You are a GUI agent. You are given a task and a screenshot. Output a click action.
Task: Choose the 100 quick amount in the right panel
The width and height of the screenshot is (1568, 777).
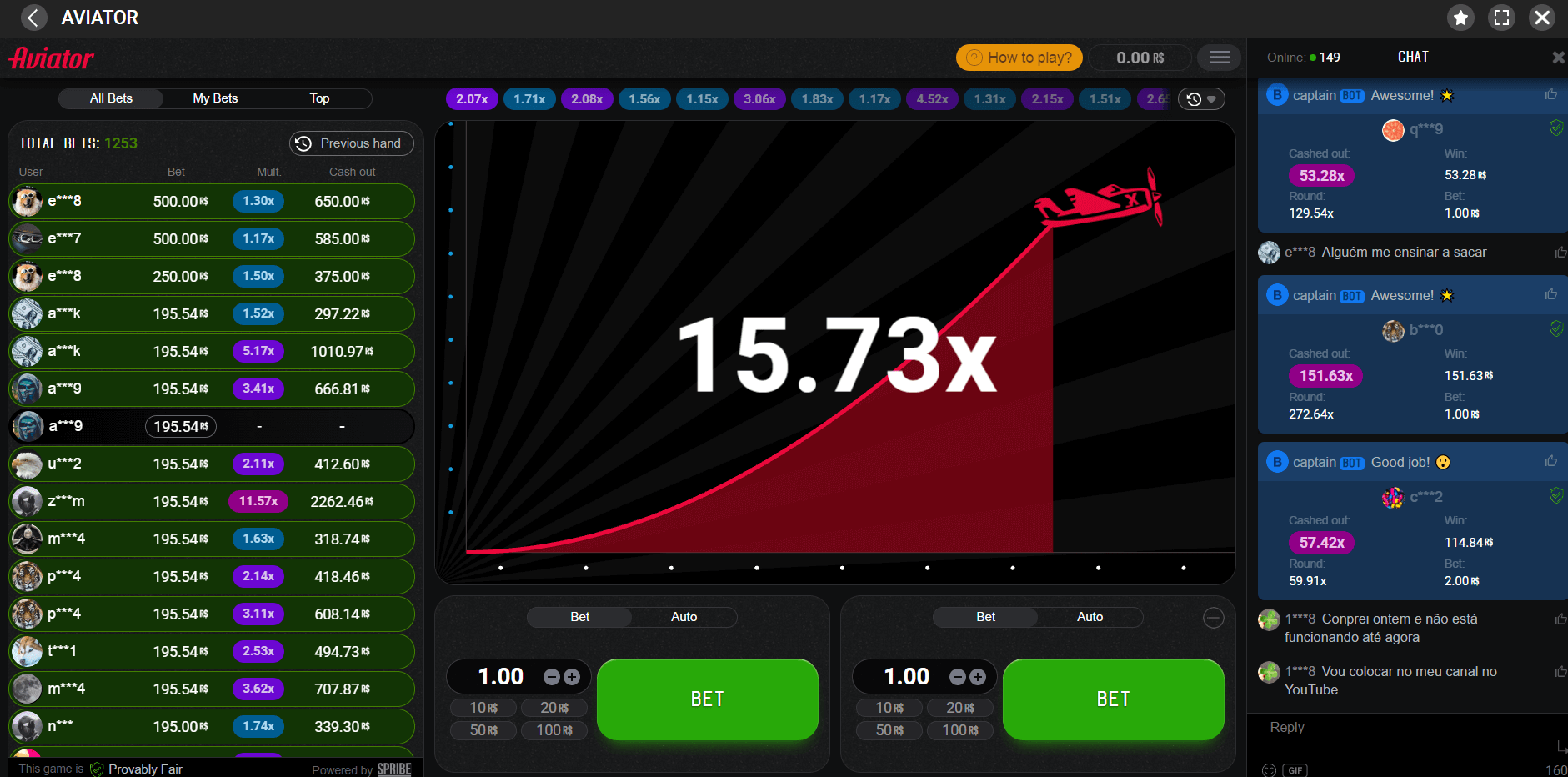pos(960,730)
